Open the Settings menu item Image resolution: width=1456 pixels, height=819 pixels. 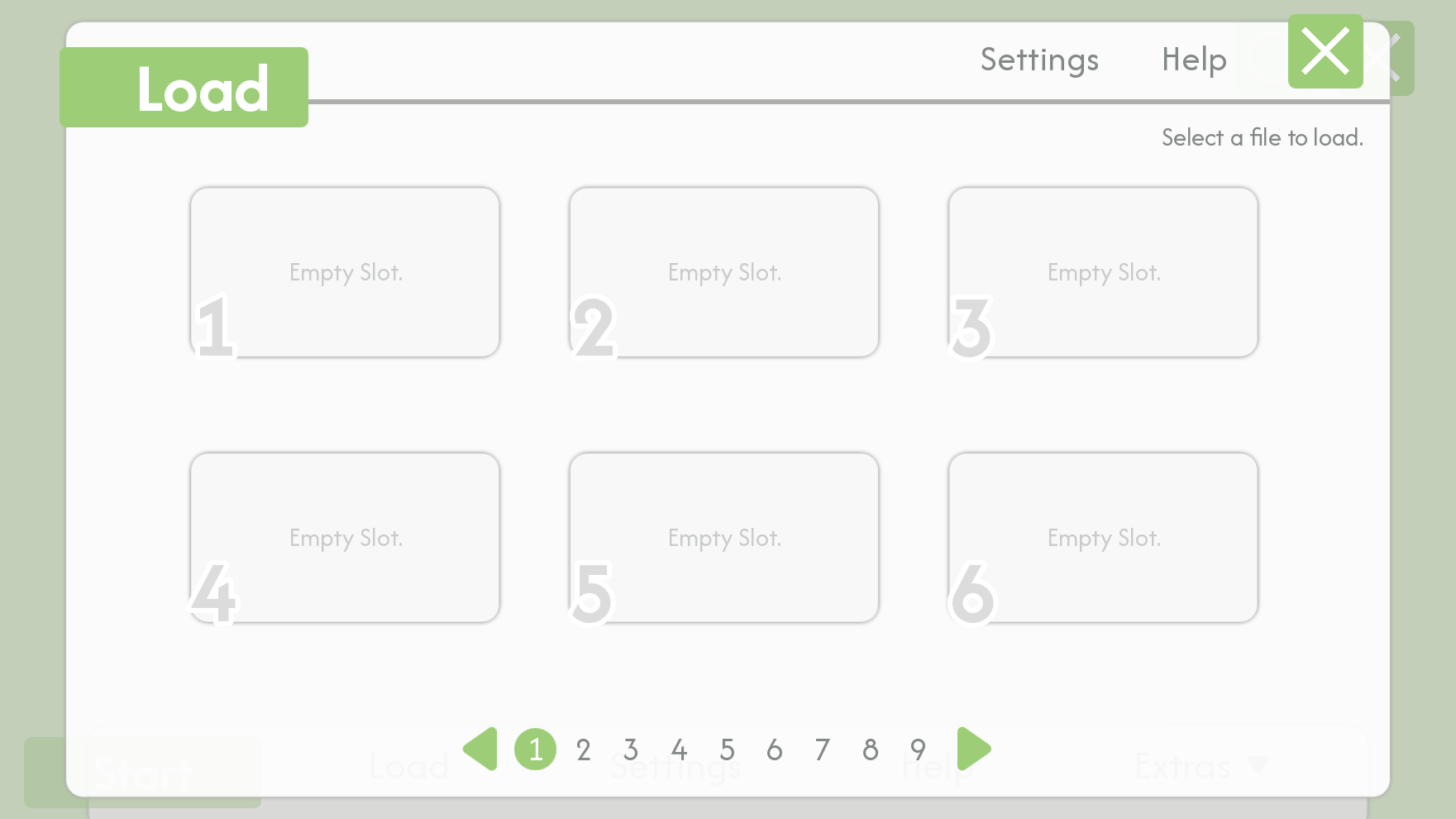click(1039, 60)
